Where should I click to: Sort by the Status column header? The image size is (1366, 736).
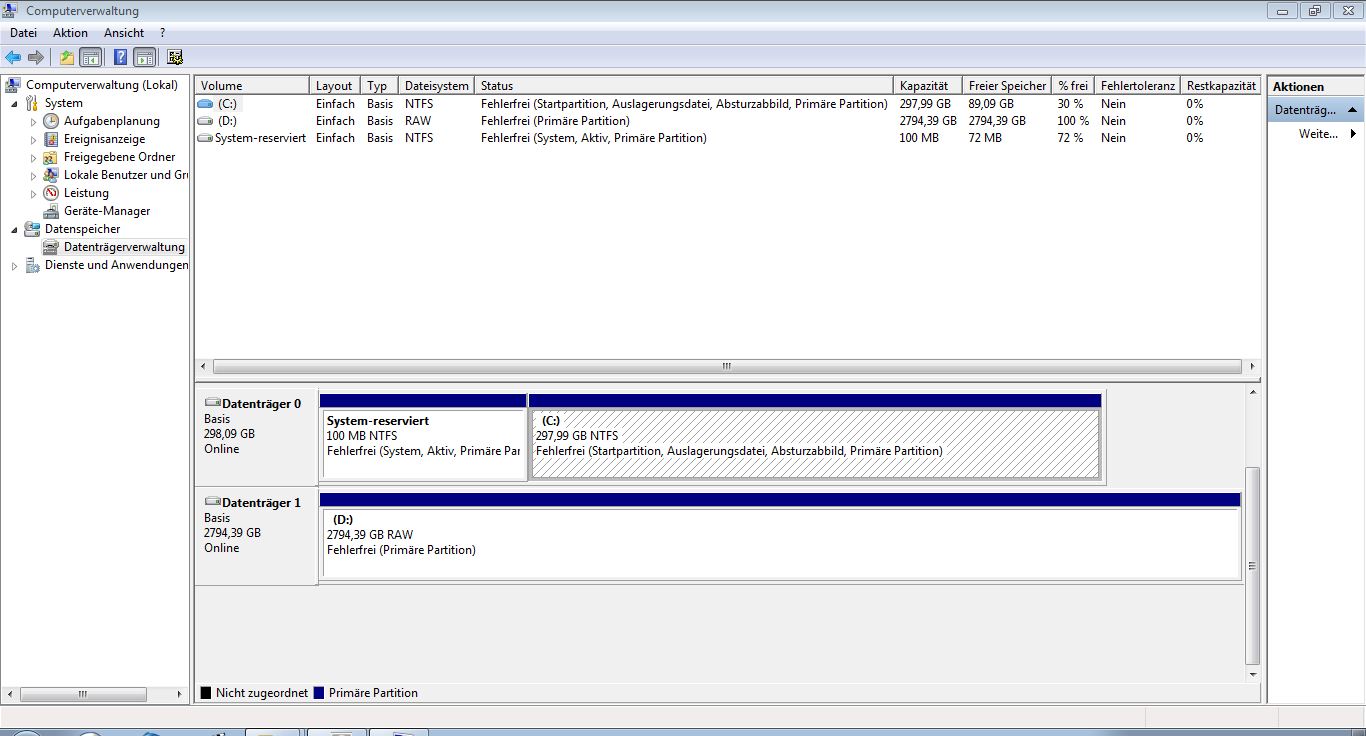coord(684,86)
